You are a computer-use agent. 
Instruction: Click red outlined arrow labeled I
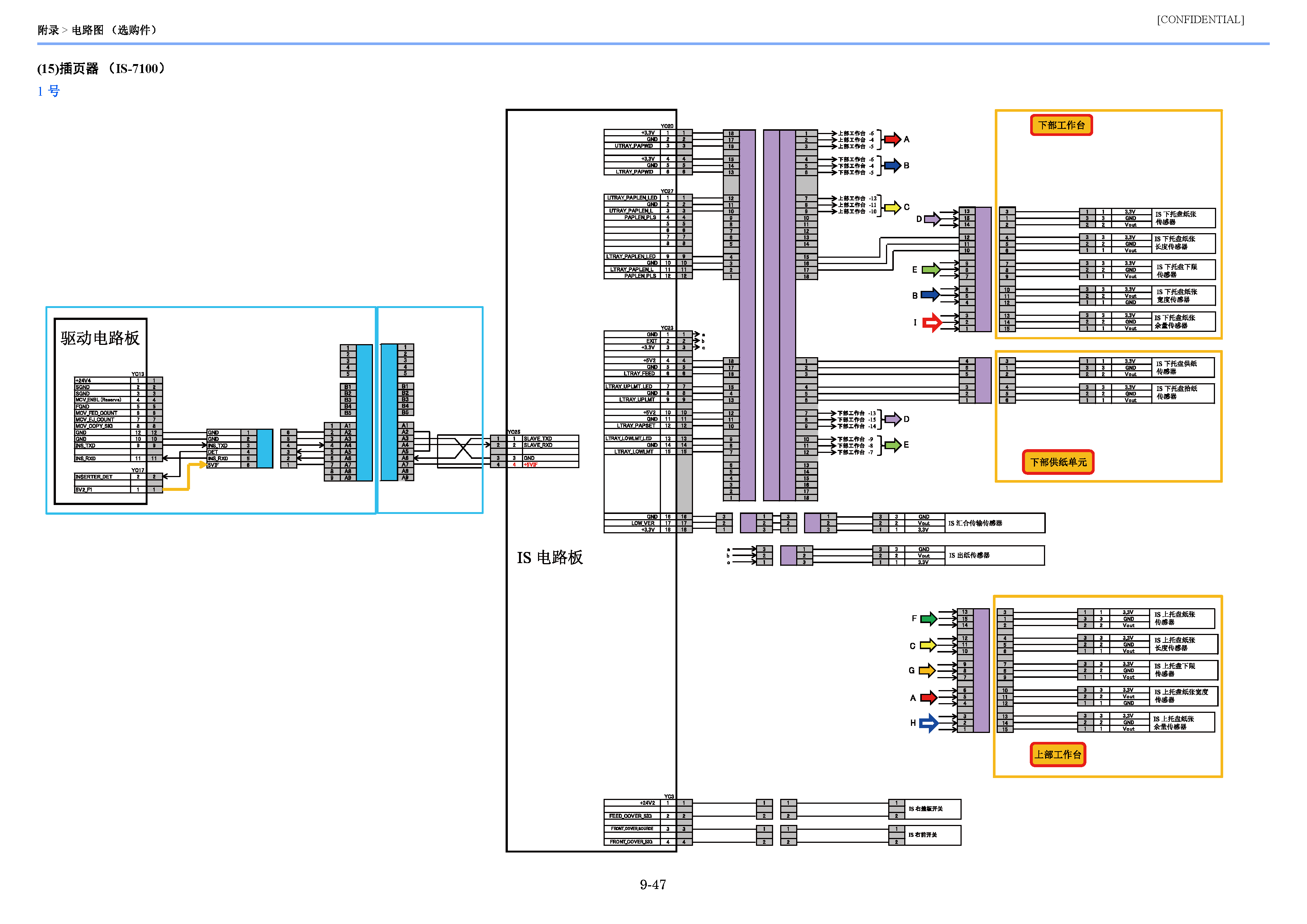pos(932,323)
